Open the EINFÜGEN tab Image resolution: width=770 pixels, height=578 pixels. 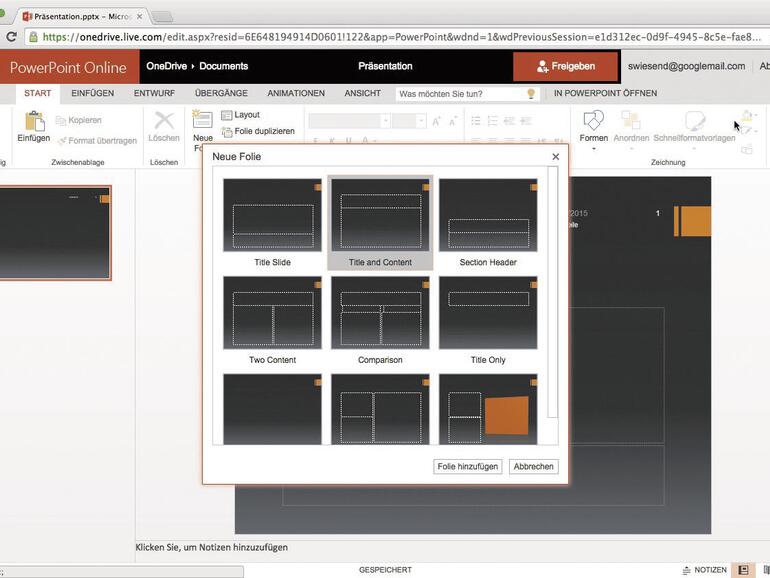click(92, 93)
